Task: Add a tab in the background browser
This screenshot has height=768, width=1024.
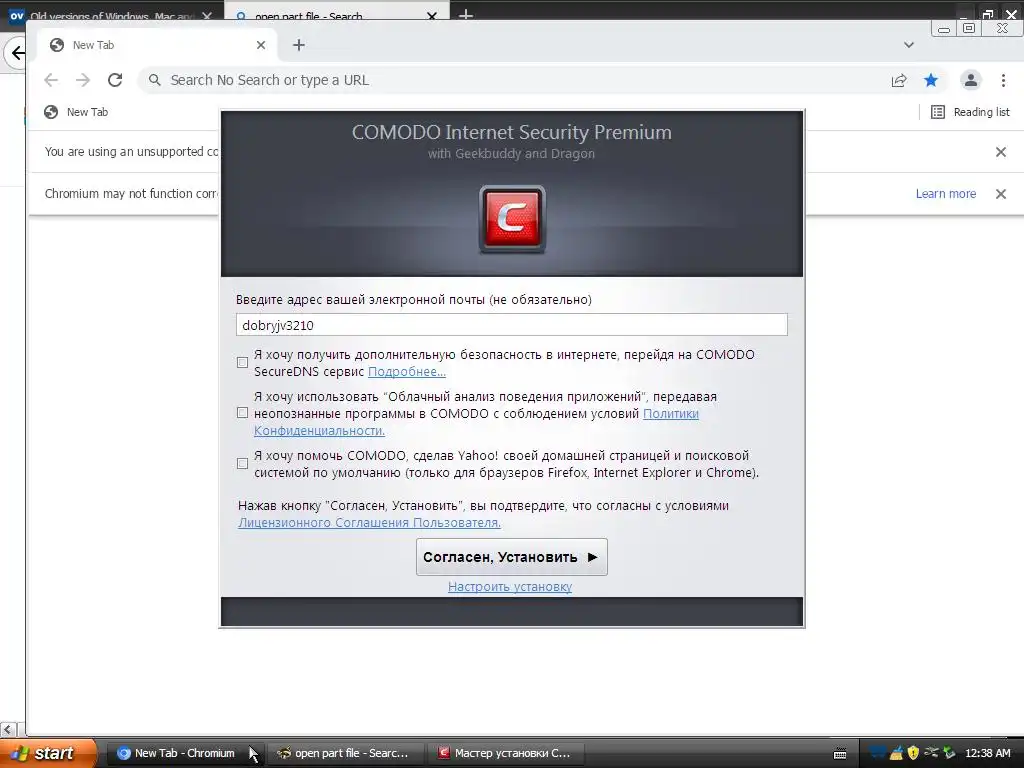Action: 466,14
